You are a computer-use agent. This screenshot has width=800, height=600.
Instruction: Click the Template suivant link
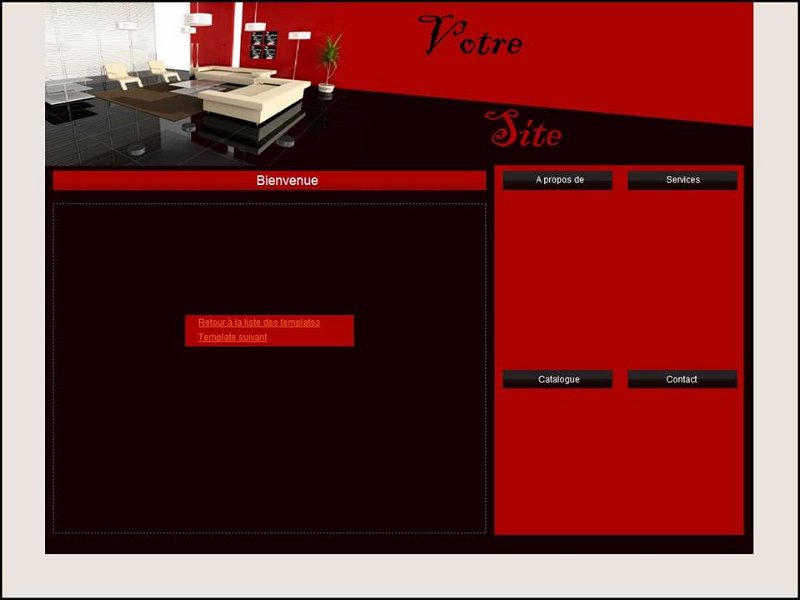232,337
